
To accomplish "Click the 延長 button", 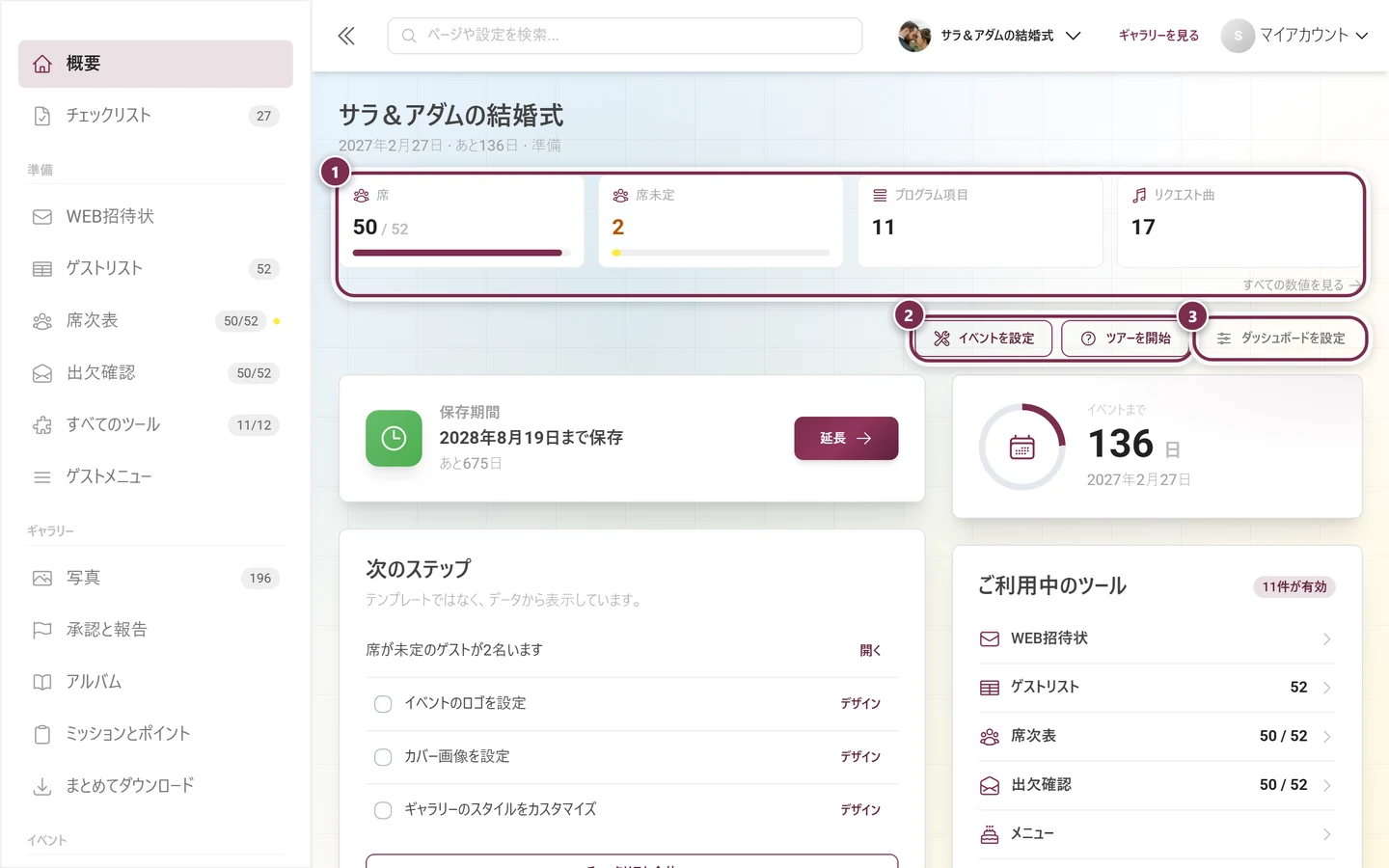I will tap(846, 439).
